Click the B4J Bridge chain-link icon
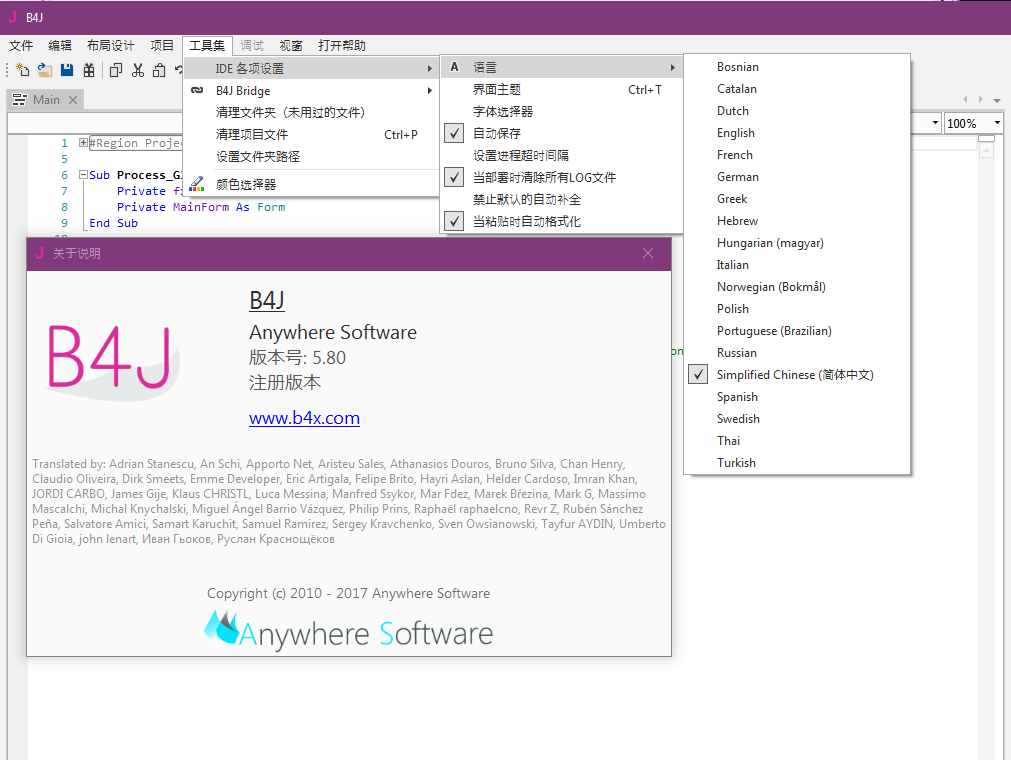The width and height of the screenshot is (1011, 760). click(197, 90)
